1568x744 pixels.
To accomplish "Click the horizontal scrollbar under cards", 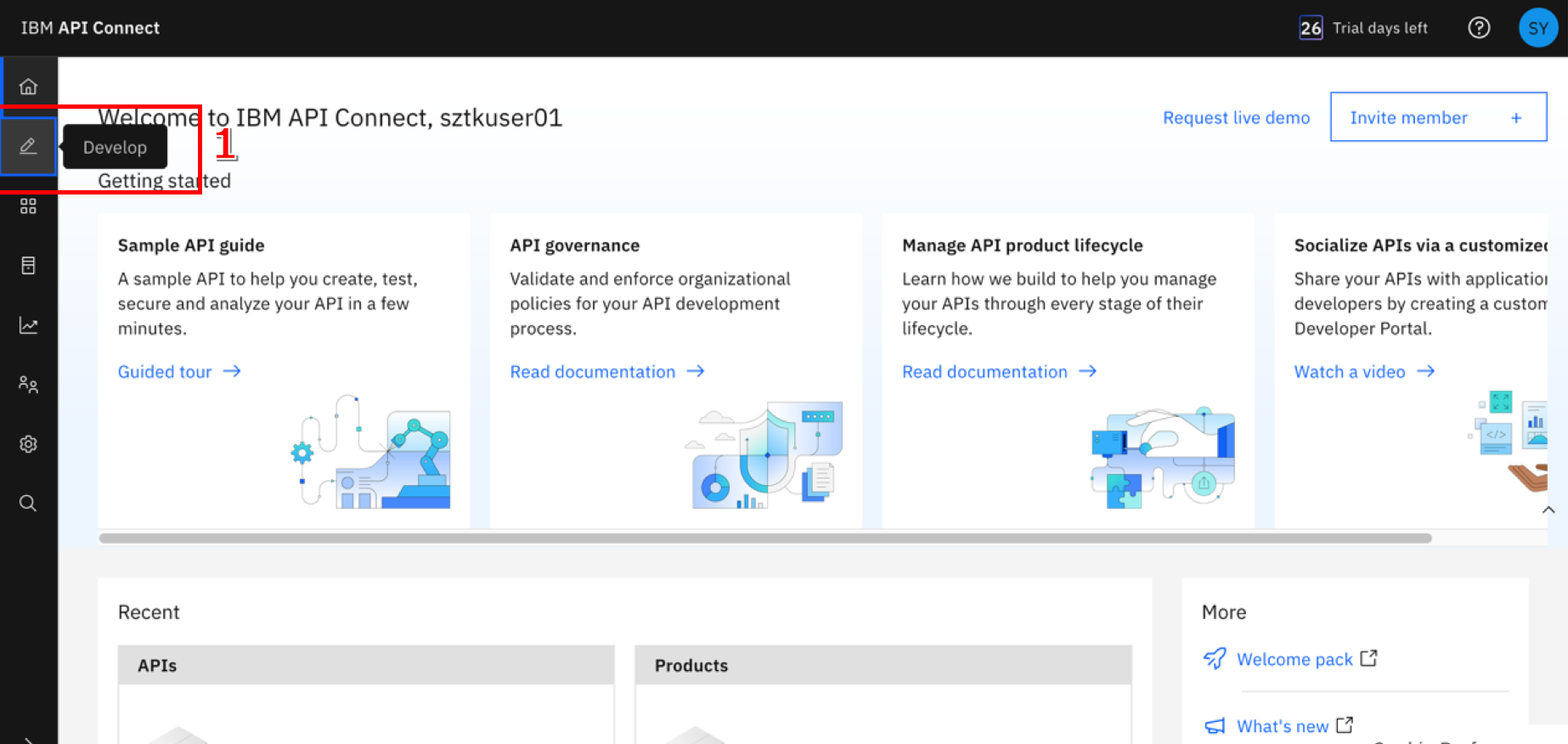I will pyautogui.click(x=764, y=538).
